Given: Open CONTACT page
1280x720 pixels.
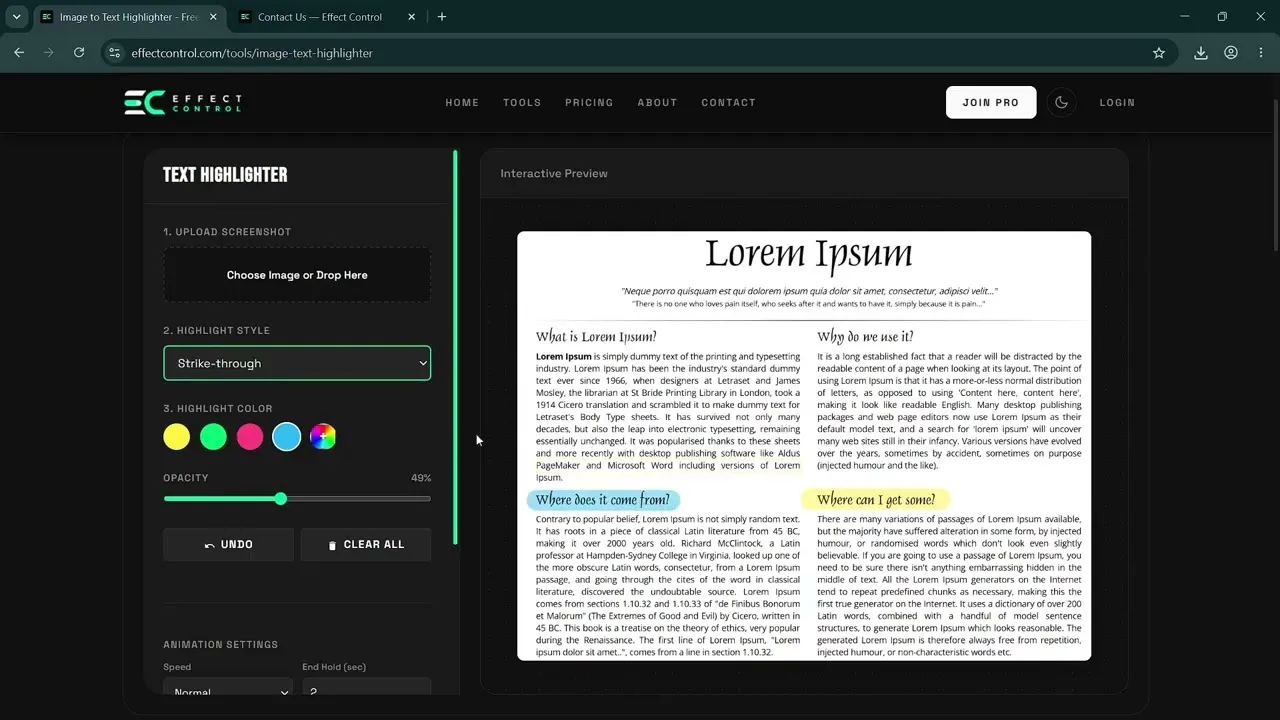Looking at the screenshot, I should click(x=728, y=103).
